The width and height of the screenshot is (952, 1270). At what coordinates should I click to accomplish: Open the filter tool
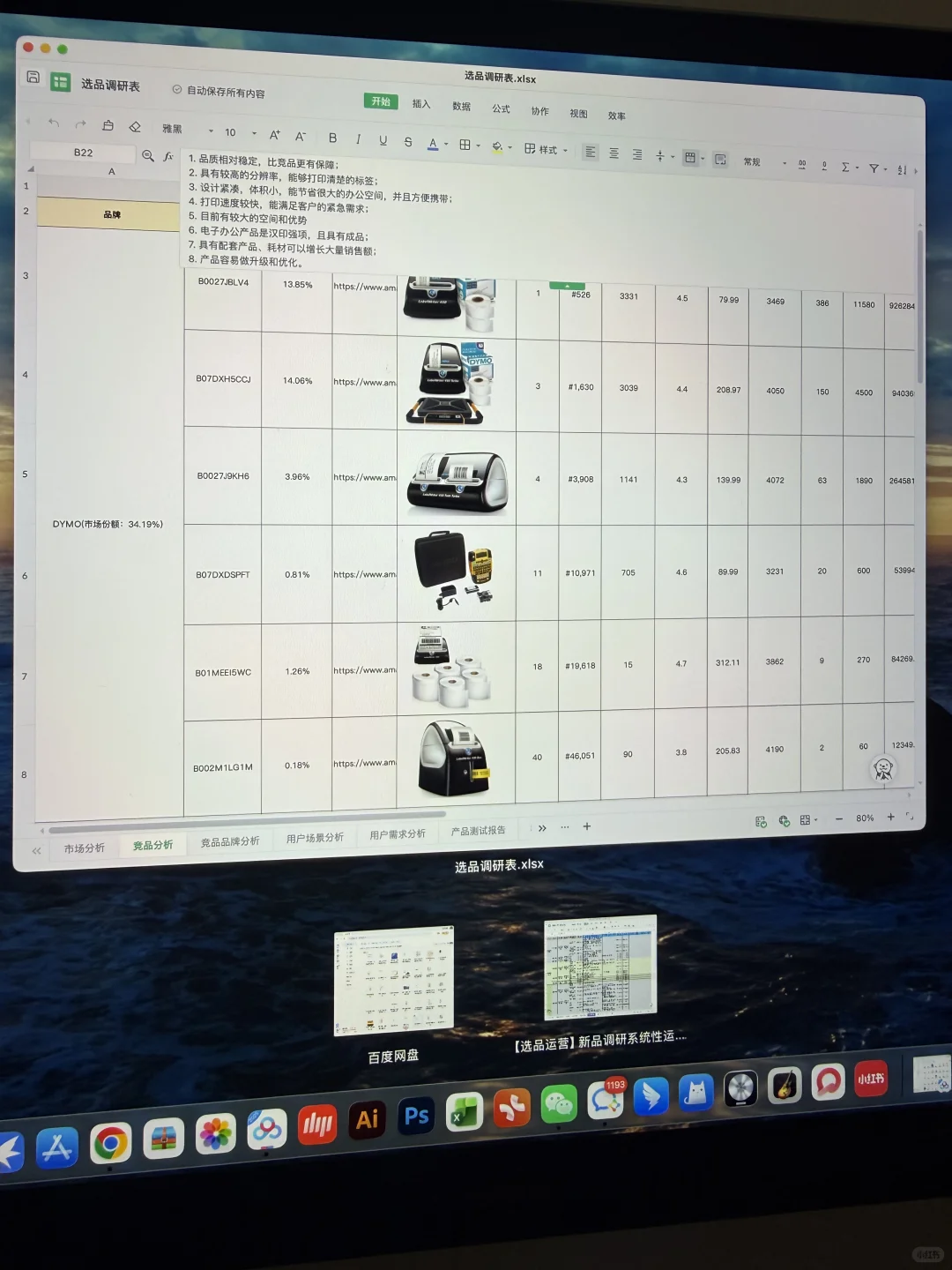point(873,166)
